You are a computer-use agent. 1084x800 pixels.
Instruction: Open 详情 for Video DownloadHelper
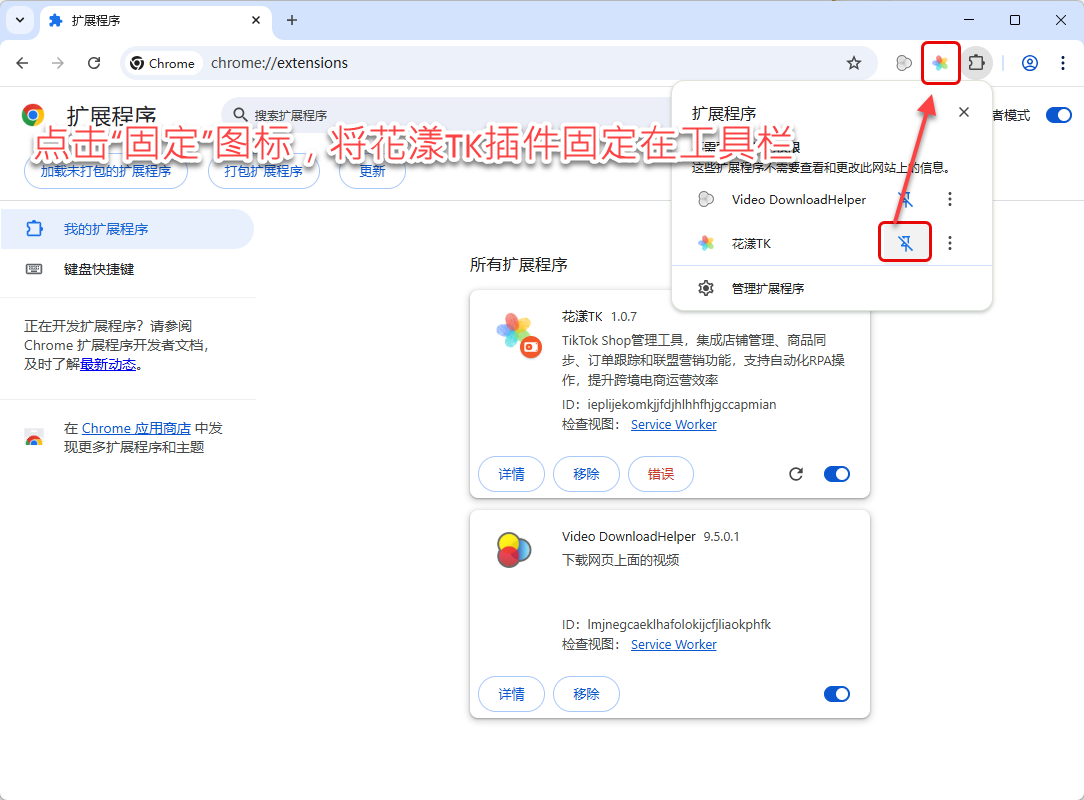[x=512, y=694]
